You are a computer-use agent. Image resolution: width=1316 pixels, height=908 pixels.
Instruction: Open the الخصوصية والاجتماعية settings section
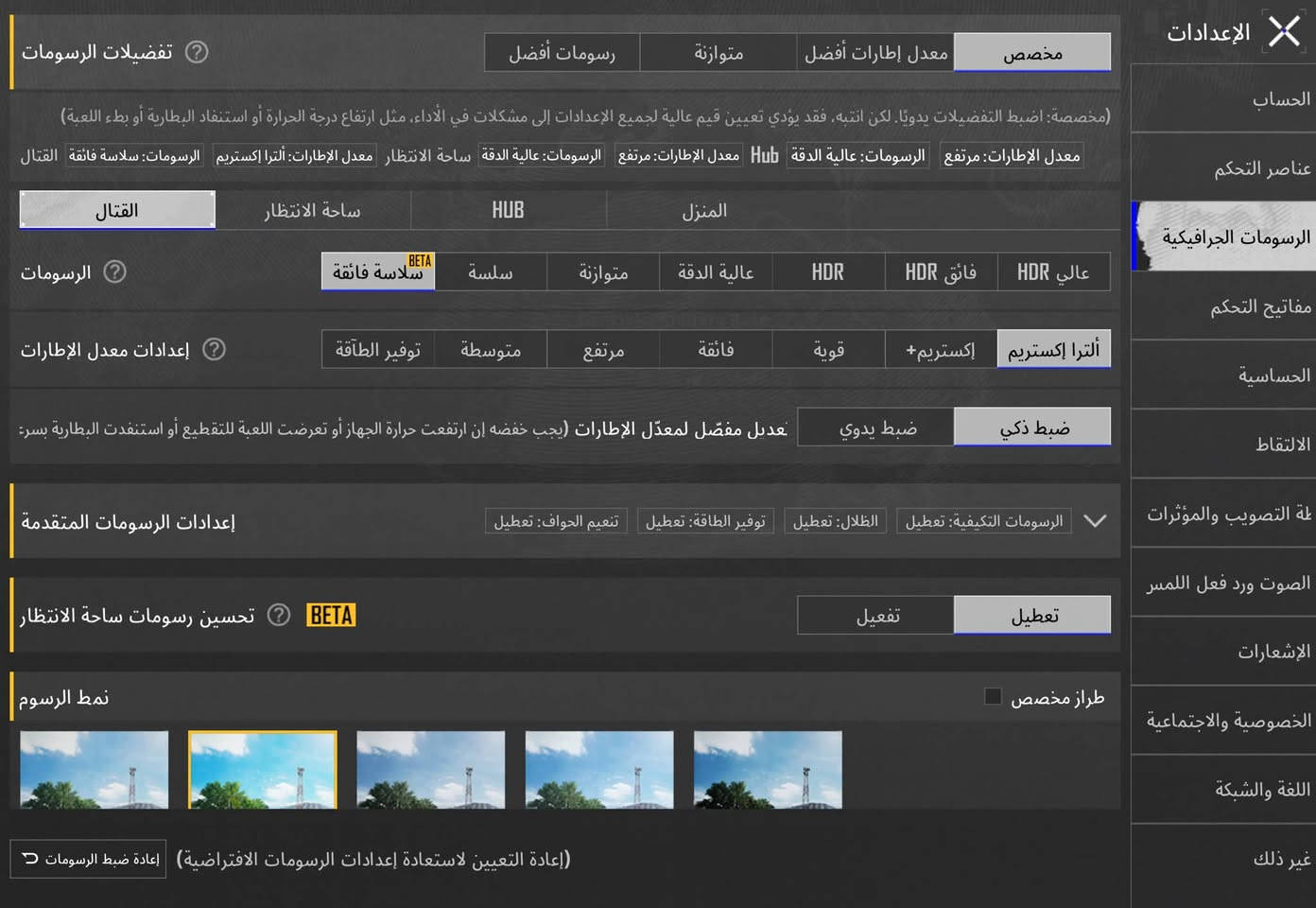click(1223, 721)
